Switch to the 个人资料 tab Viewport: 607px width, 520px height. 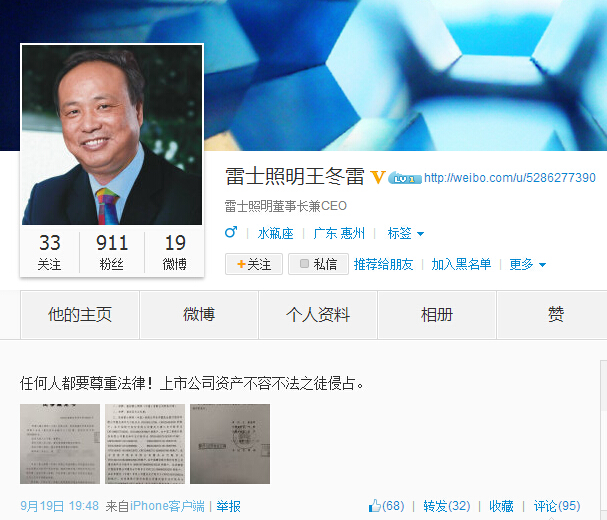[318, 315]
